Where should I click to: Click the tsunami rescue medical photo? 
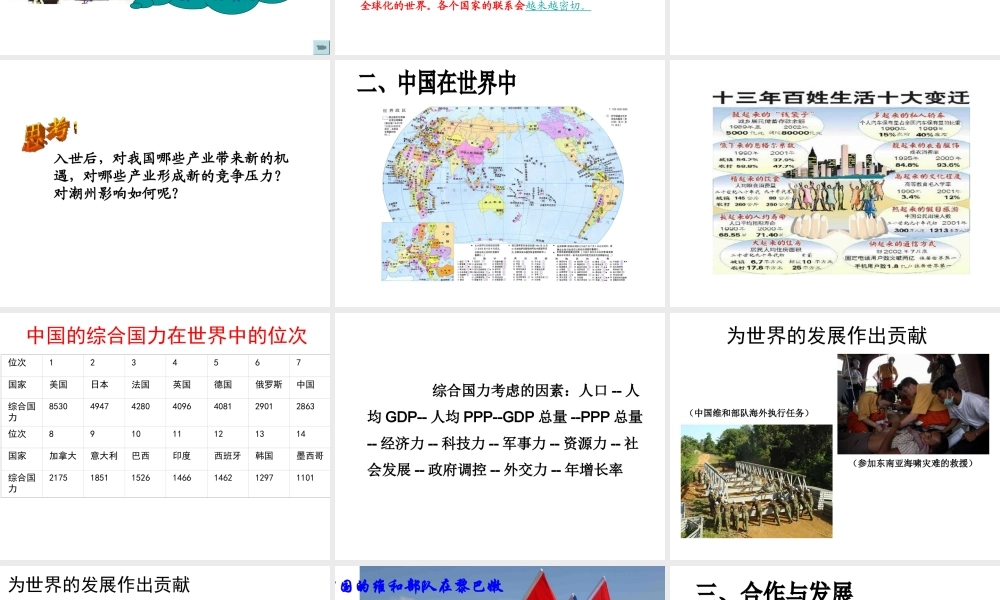coord(913,404)
